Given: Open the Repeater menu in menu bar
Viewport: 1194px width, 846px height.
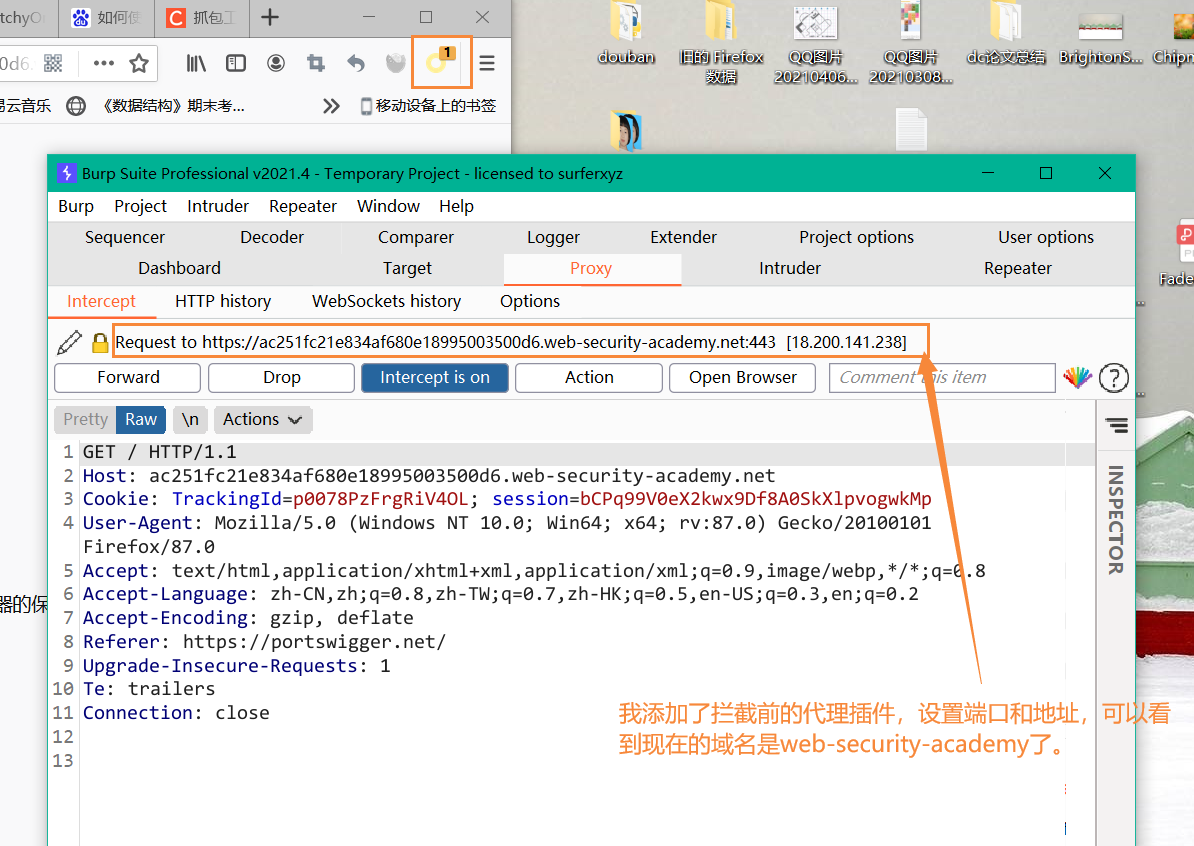Looking at the screenshot, I should point(302,206).
